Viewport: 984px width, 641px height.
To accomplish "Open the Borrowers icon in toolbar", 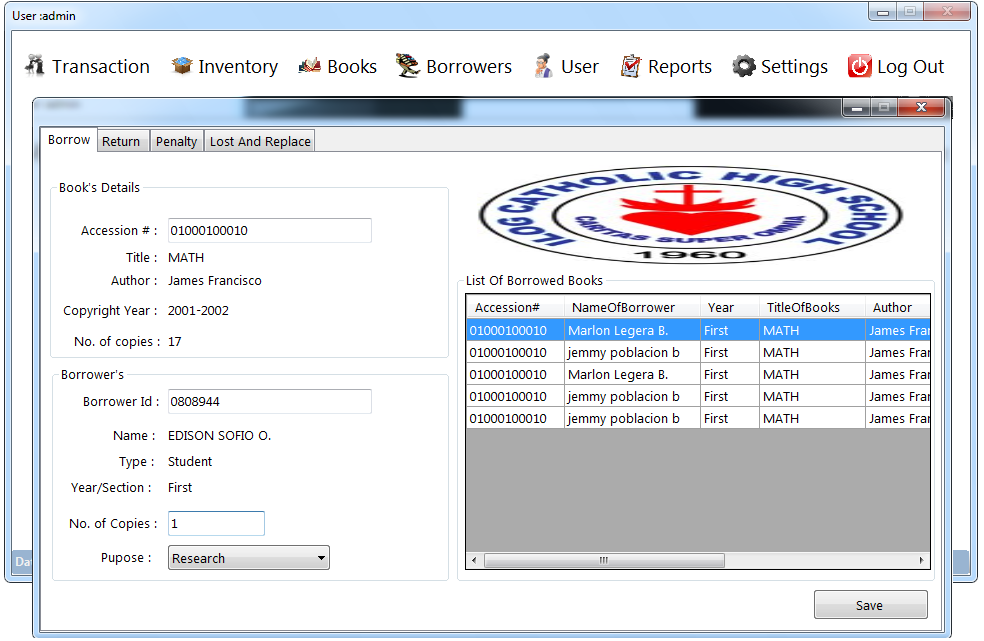I will (407, 66).
